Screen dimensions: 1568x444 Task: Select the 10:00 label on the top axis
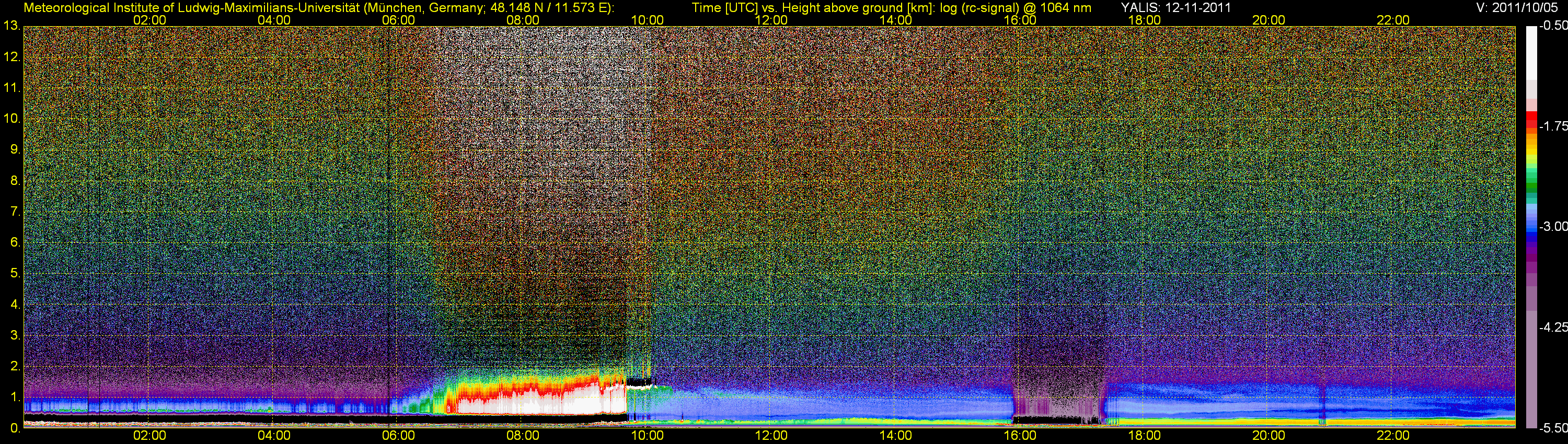point(647,20)
